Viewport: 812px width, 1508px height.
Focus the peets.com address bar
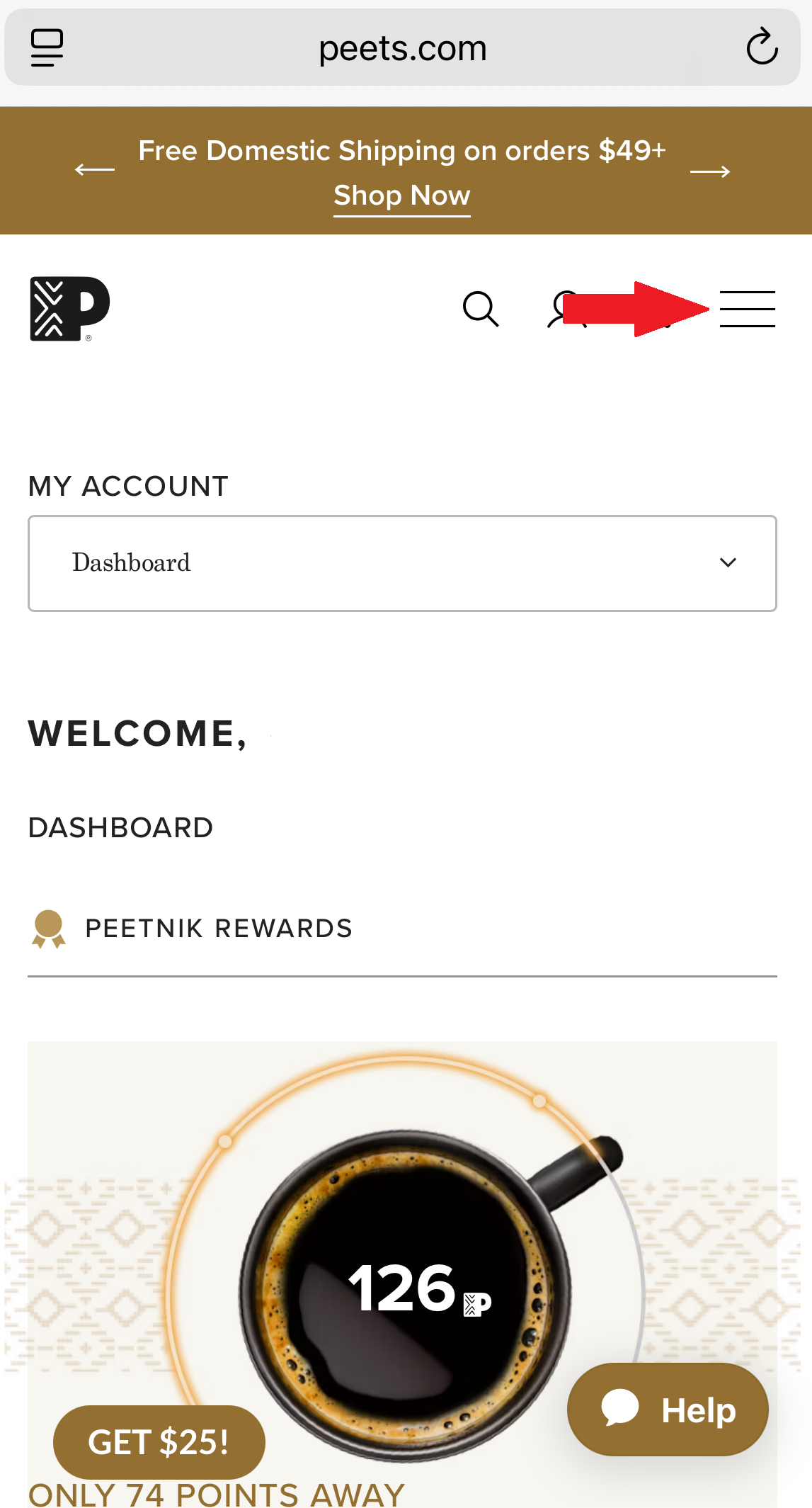402,48
